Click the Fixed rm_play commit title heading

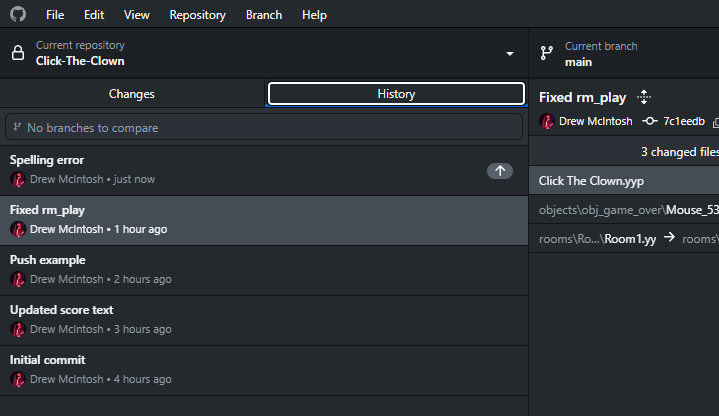coord(582,98)
